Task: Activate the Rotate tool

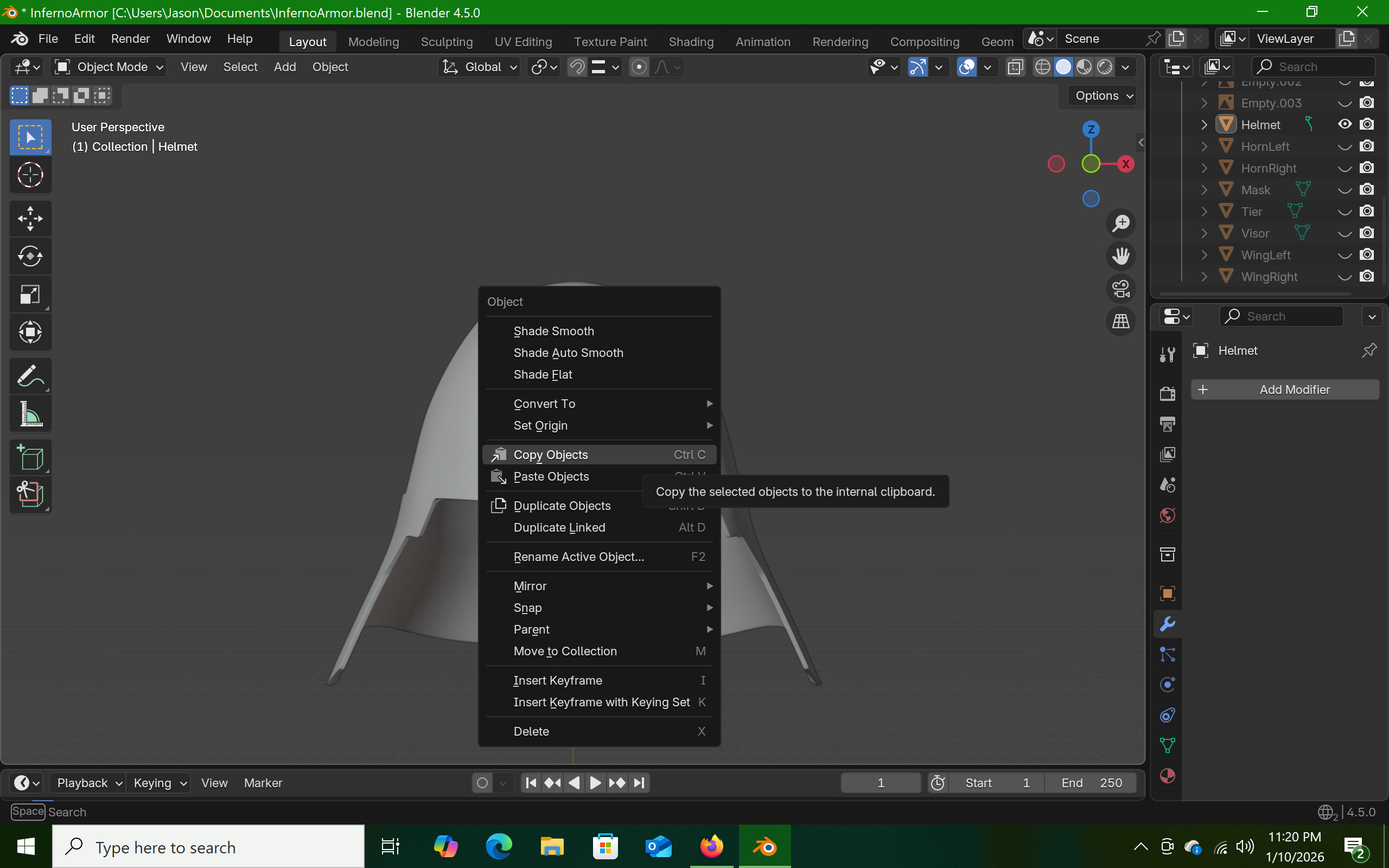Action: [30, 257]
